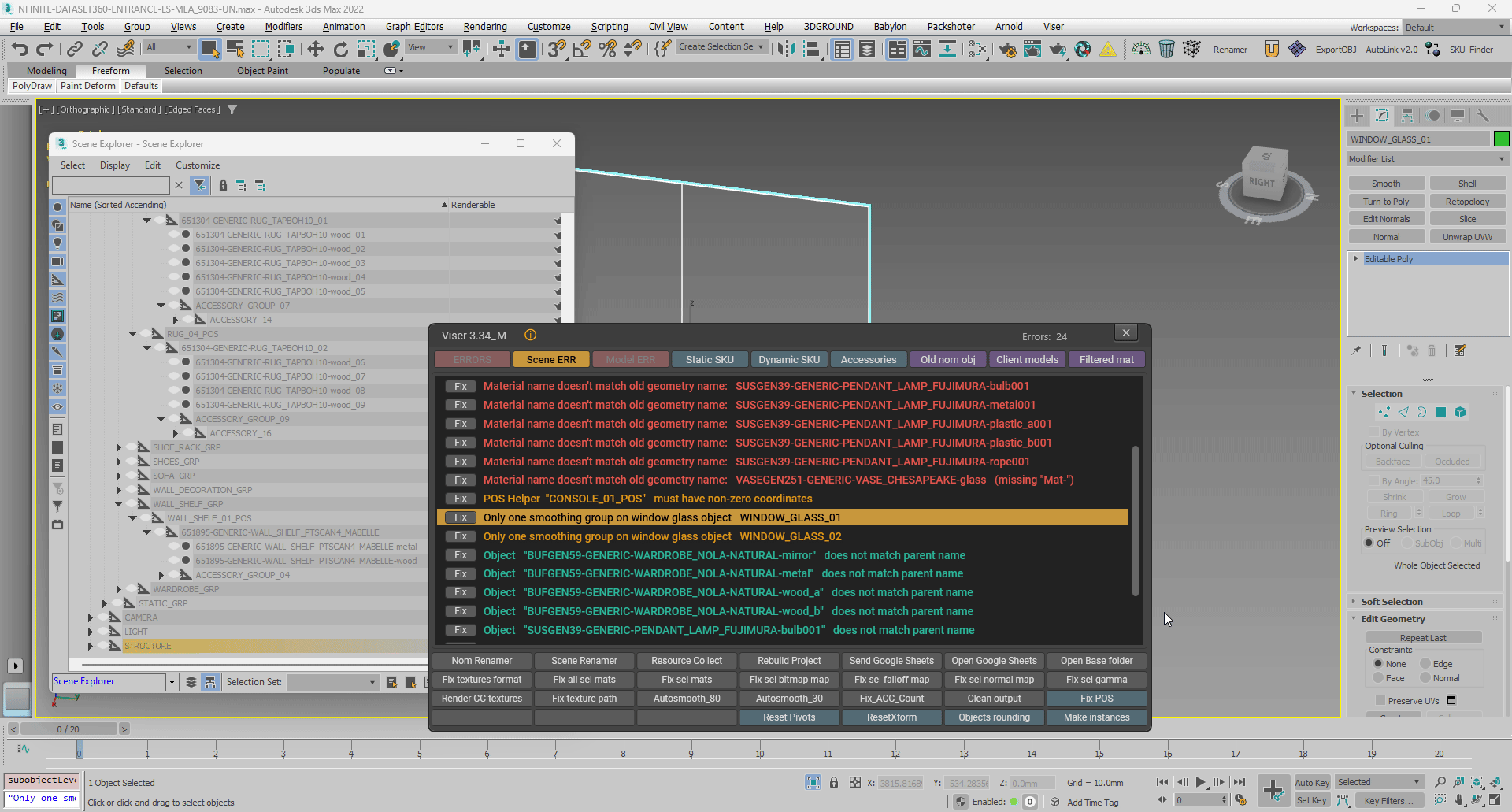The height and width of the screenshot is (812, 1512).
Task: Select Vertex sub-object level icon
Action: click(1384, 412)
